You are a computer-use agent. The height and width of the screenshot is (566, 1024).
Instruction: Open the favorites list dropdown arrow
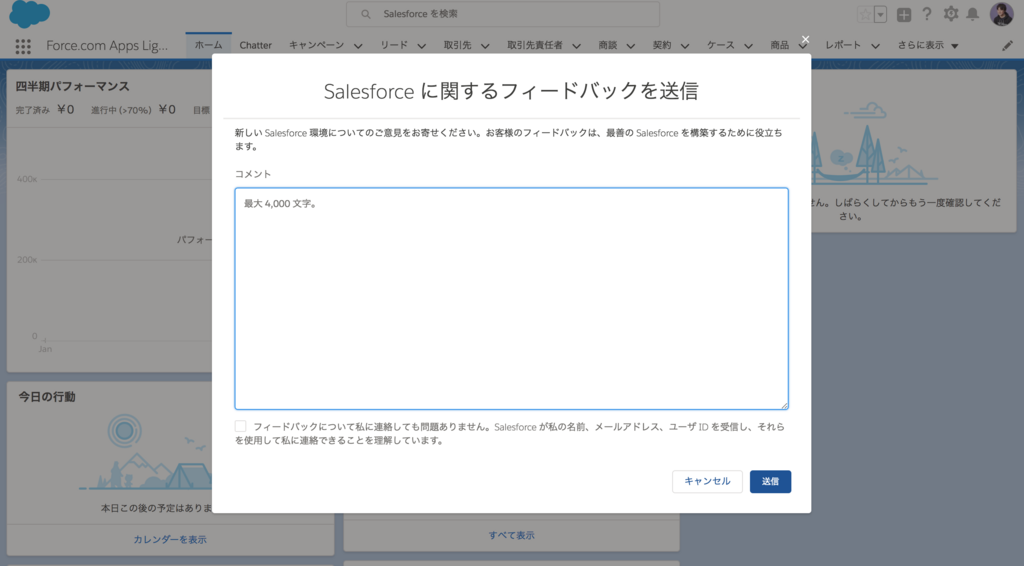(880, 14)
